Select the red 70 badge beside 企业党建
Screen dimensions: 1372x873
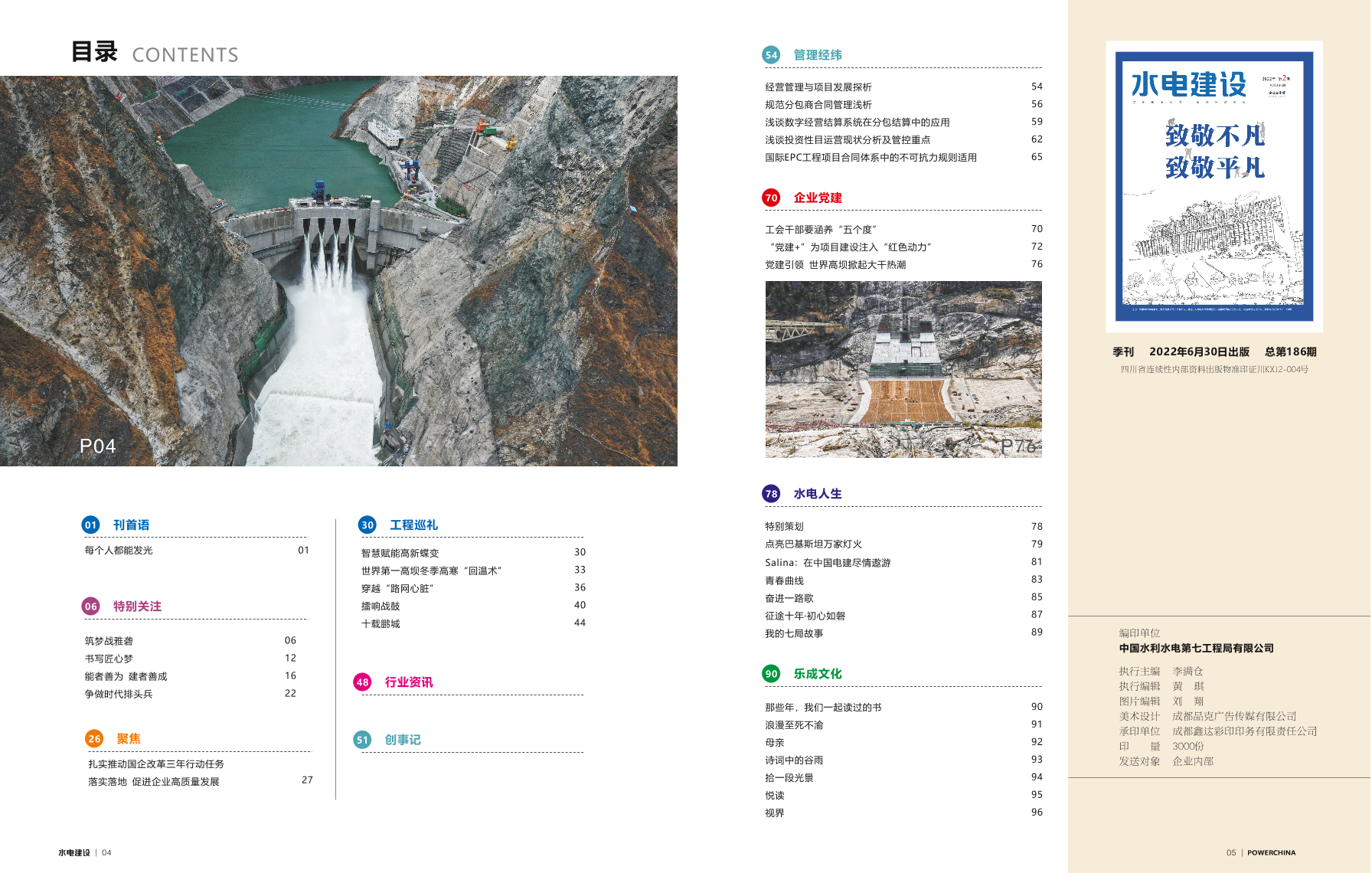pyautogui.click(x=771, y=198)
